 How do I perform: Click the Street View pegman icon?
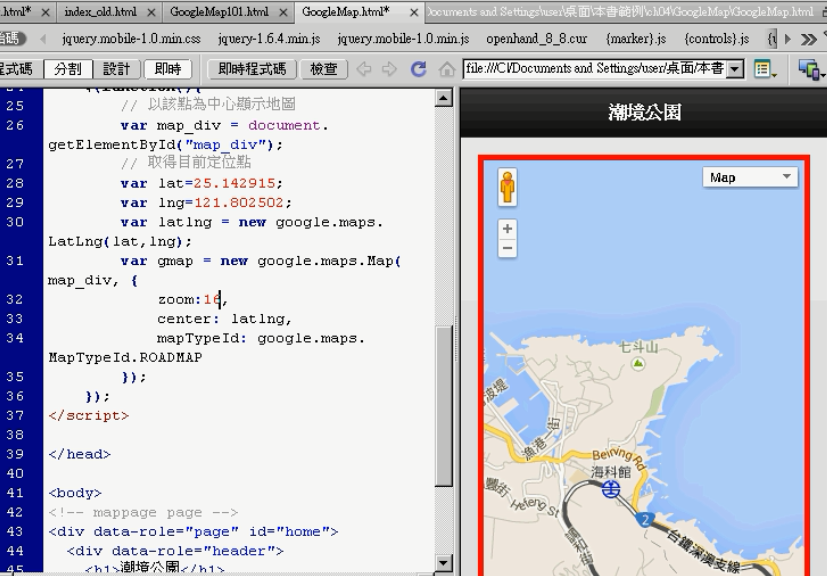[507, 187]
